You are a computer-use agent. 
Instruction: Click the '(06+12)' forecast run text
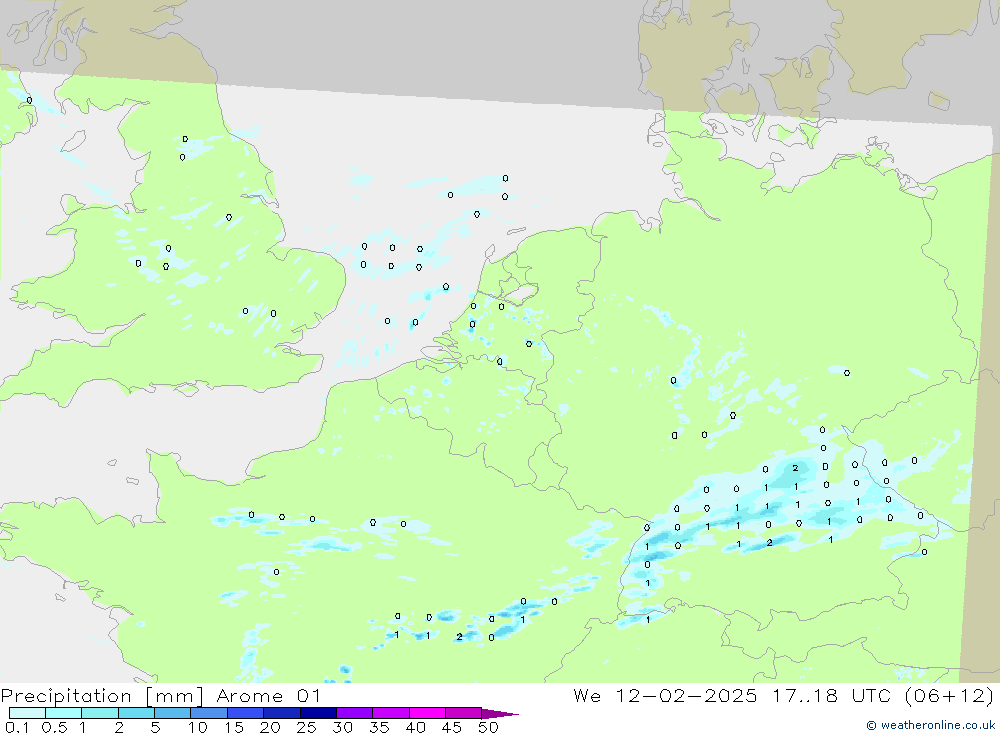[950, 696]
